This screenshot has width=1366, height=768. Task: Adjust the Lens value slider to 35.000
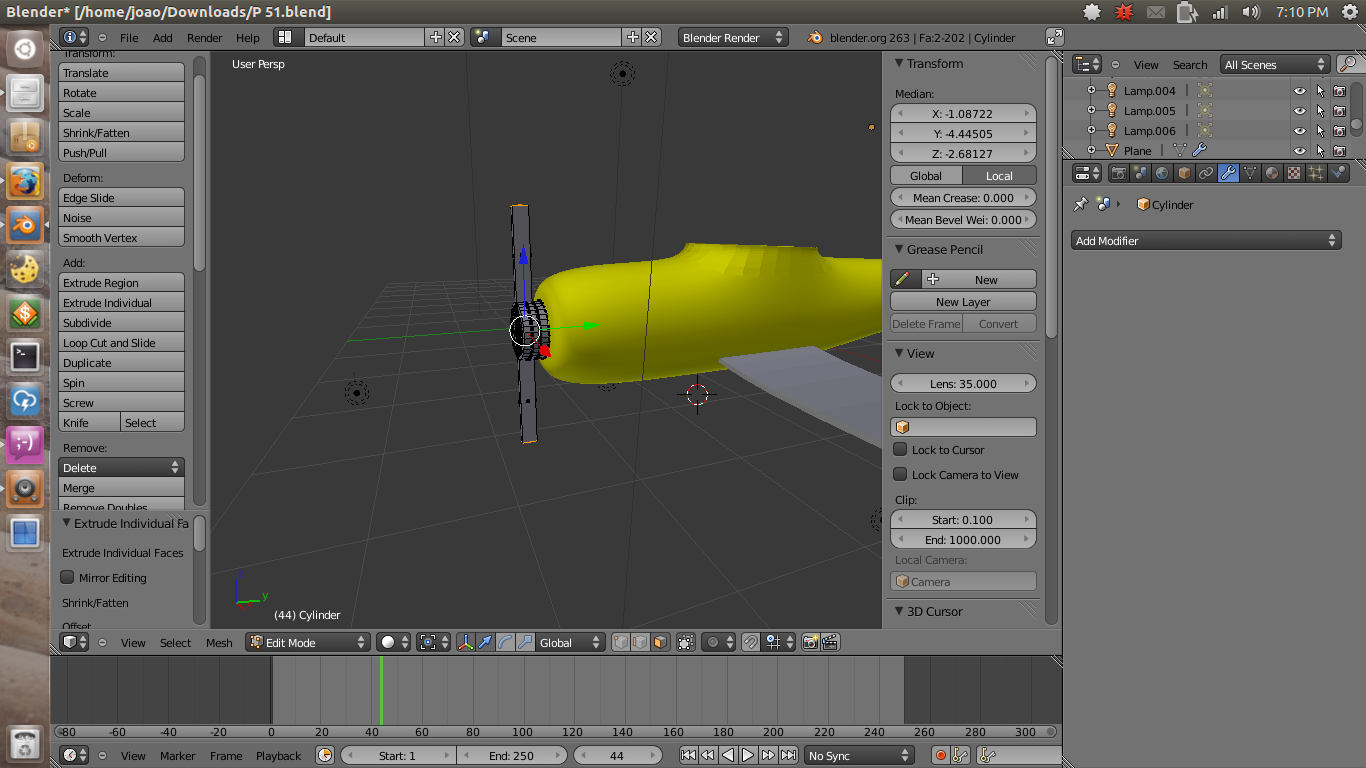point(962,383)
